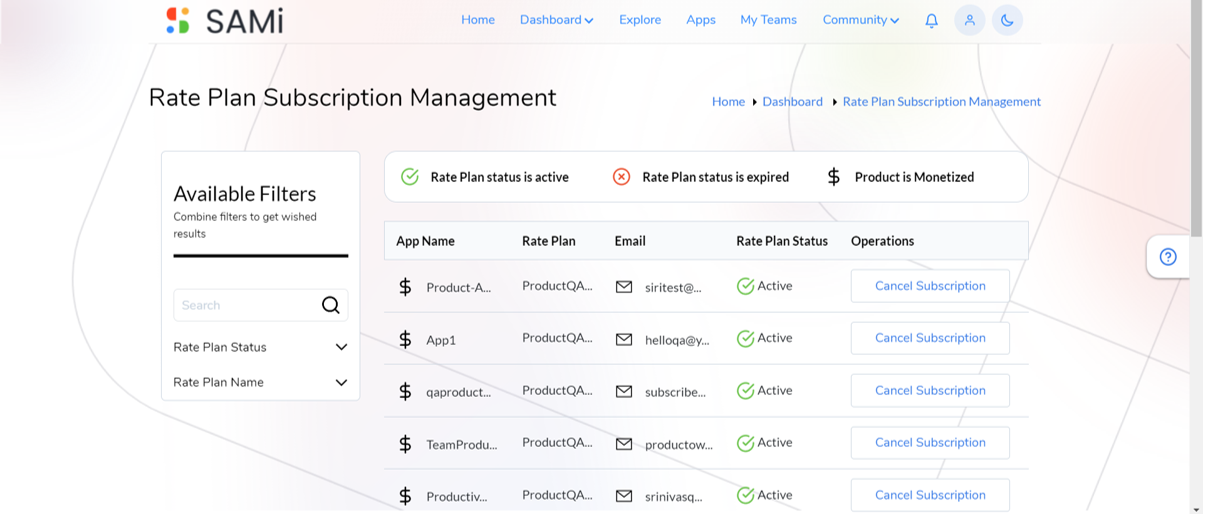Click the email text helloqa@y...
Screen dimensions: 1205x518
click(677, 340)
